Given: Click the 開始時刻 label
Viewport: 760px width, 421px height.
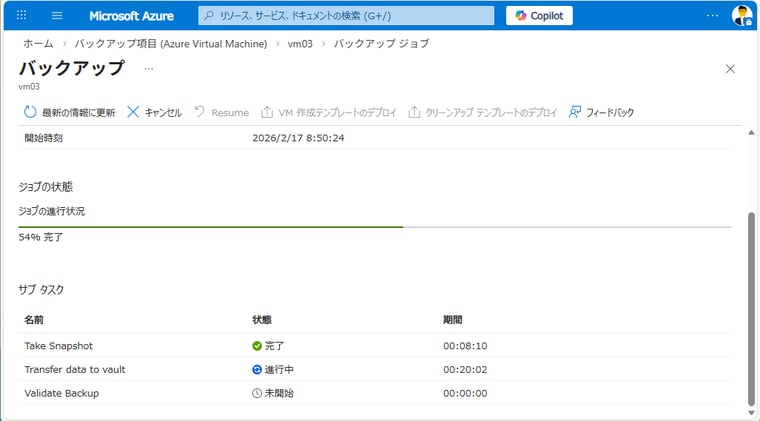Looking at the screenshot, I should [x=44, y=138].
